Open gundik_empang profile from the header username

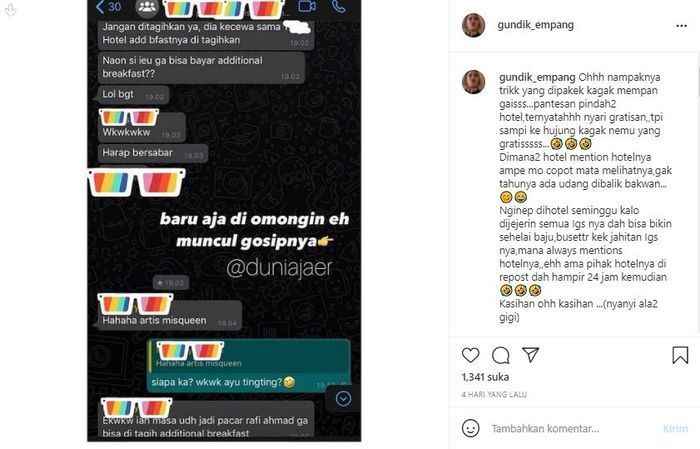[535, 25]
